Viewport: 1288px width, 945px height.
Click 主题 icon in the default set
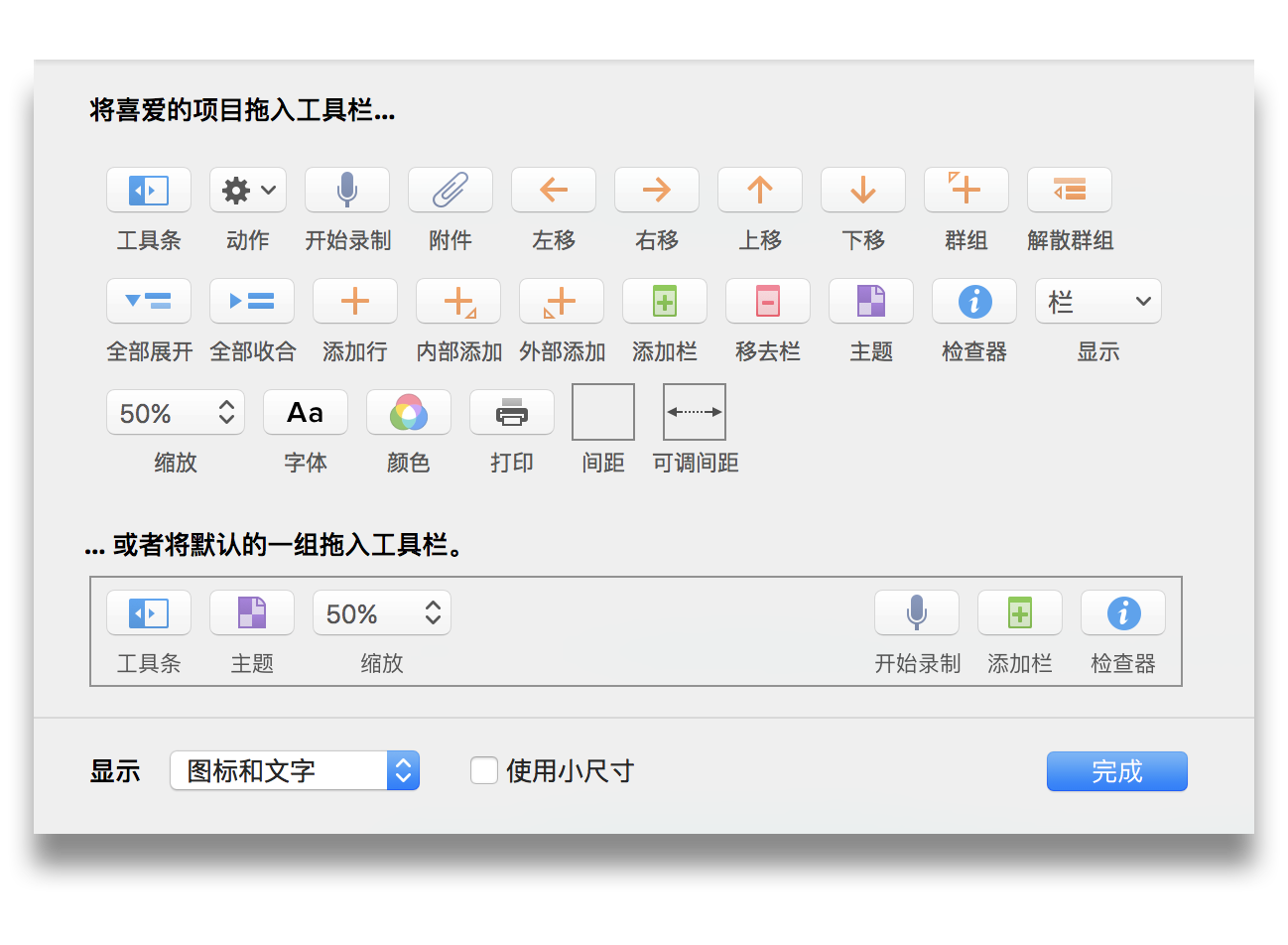pos(252,612)
